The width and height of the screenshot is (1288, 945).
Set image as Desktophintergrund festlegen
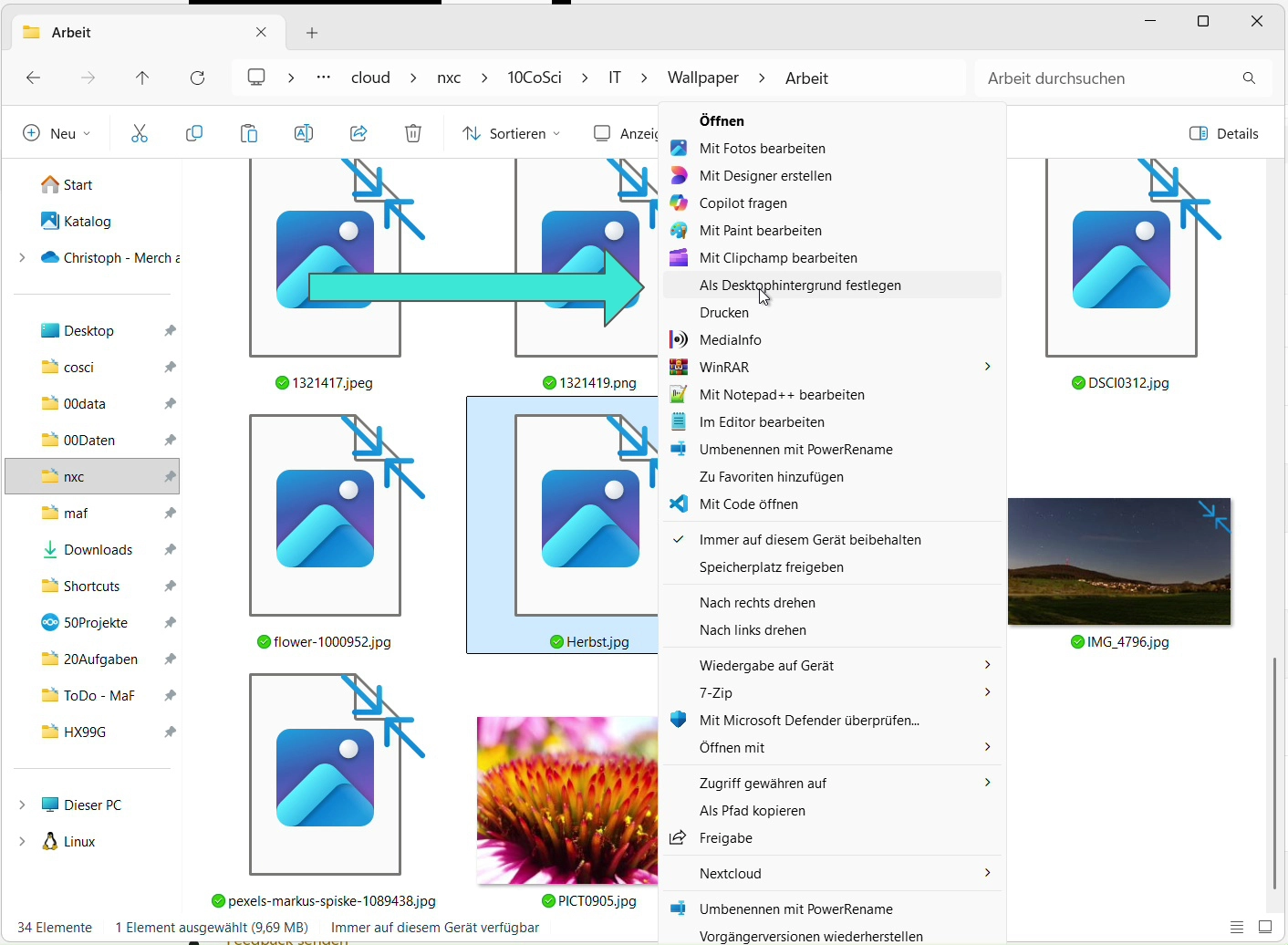coord(832,285)
